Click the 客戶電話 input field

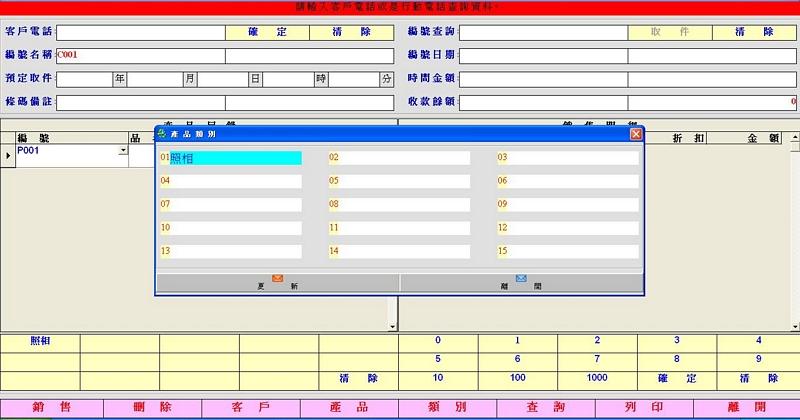click(140, 32)
